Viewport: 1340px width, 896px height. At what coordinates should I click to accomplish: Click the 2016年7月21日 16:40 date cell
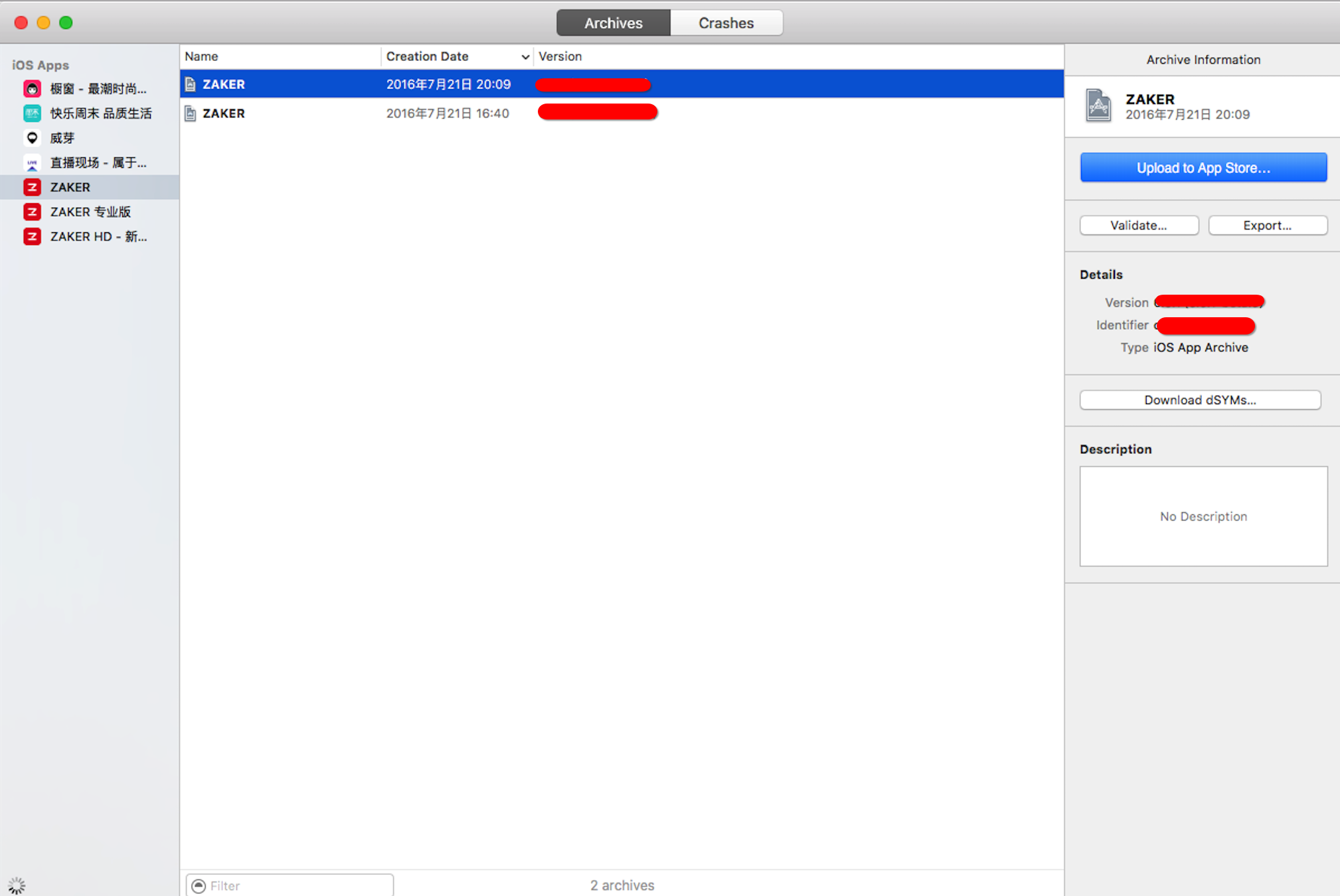pos(448,113)
